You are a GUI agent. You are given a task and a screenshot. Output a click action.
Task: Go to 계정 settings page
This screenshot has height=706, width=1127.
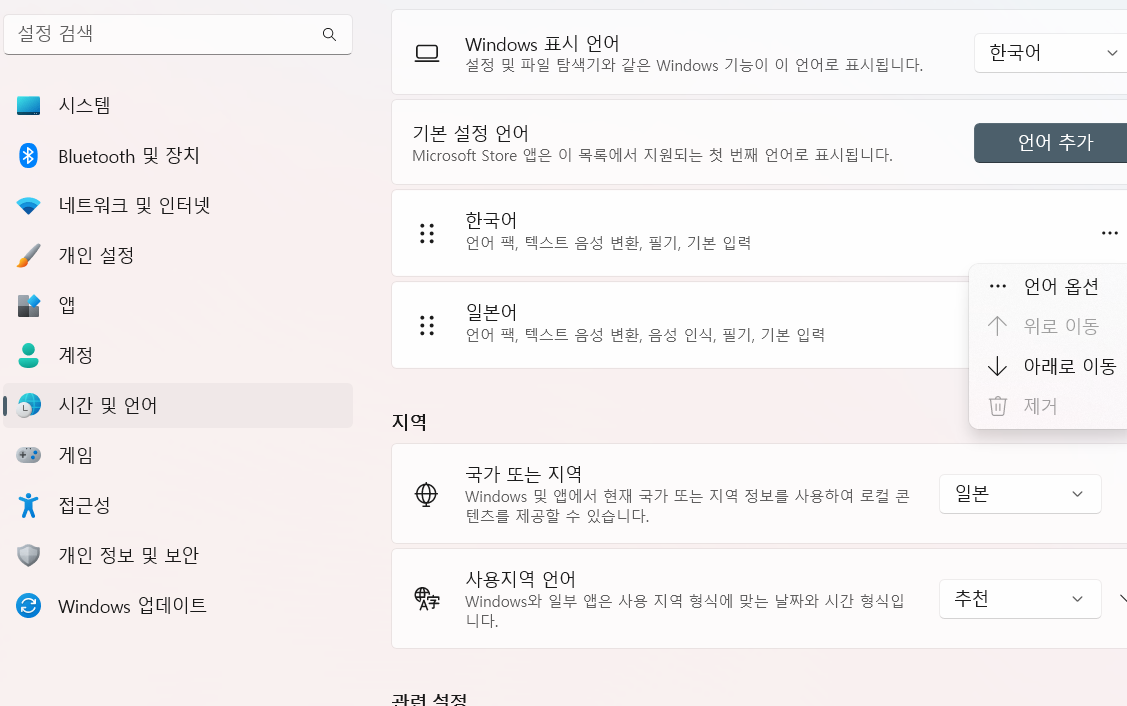76,355
